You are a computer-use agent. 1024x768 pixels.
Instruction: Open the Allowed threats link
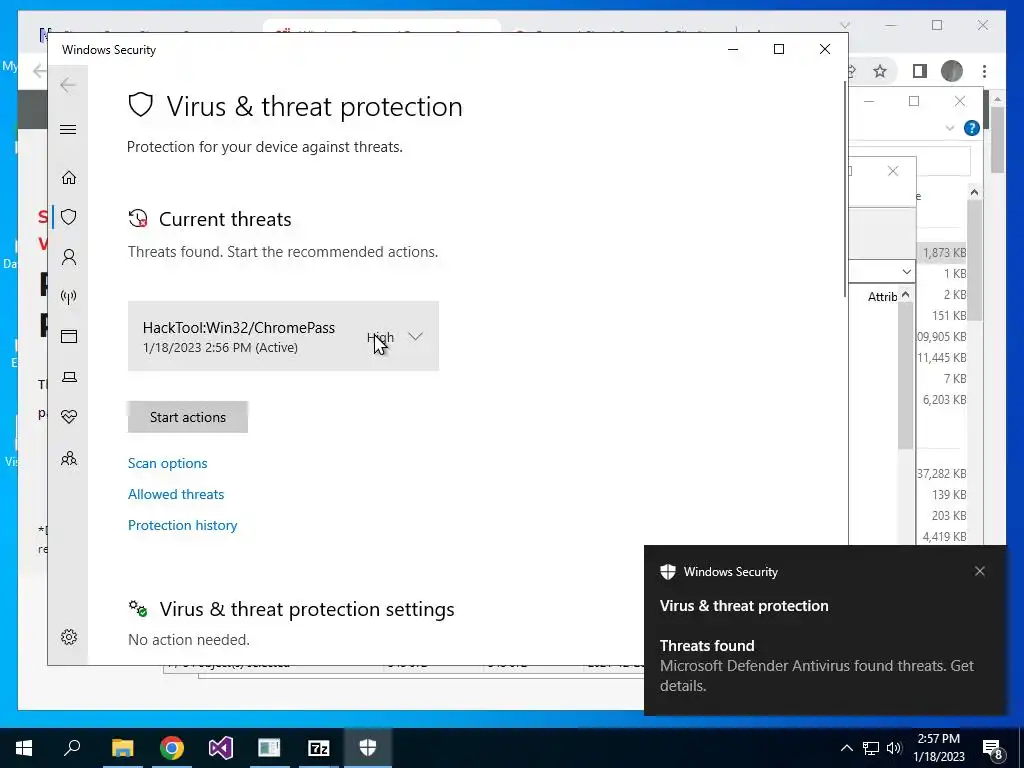pos(176,494)
